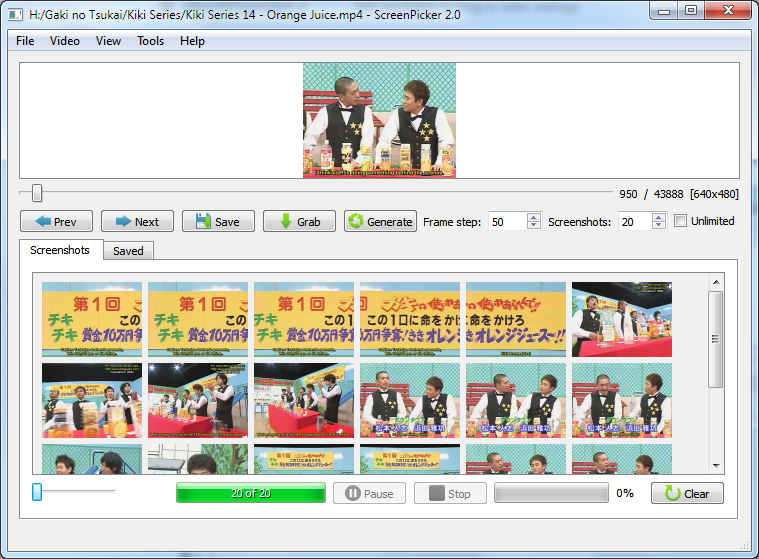
Task: Open the Help menu
Action: [192, 41]
